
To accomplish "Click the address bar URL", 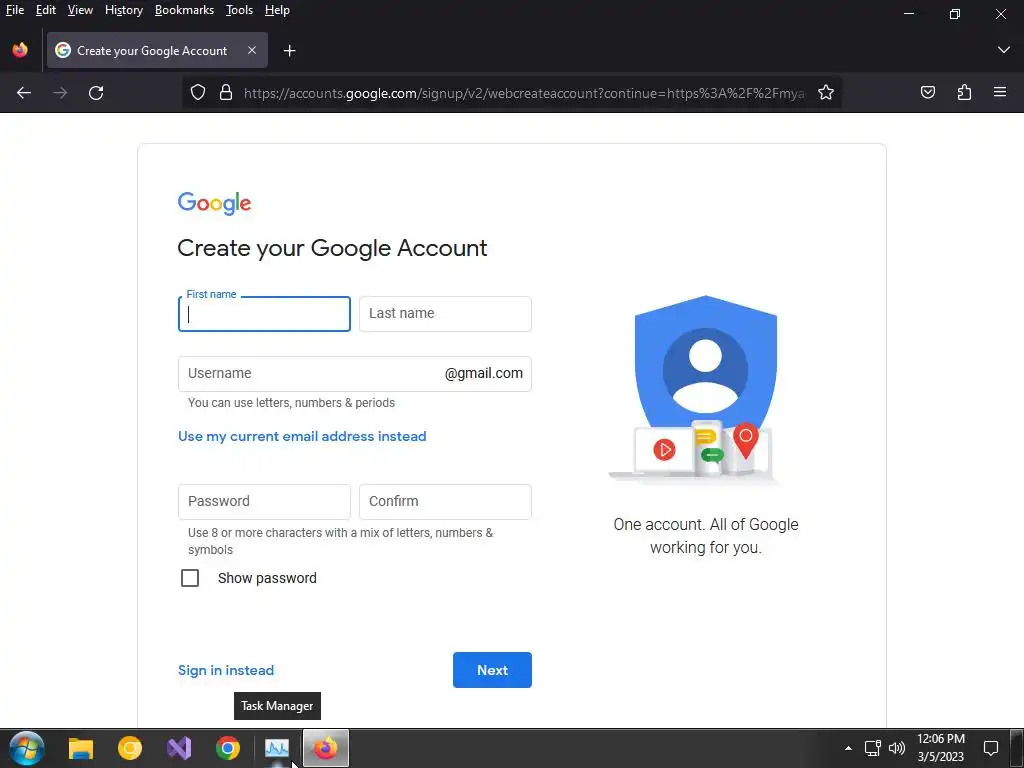I will 524,93.
